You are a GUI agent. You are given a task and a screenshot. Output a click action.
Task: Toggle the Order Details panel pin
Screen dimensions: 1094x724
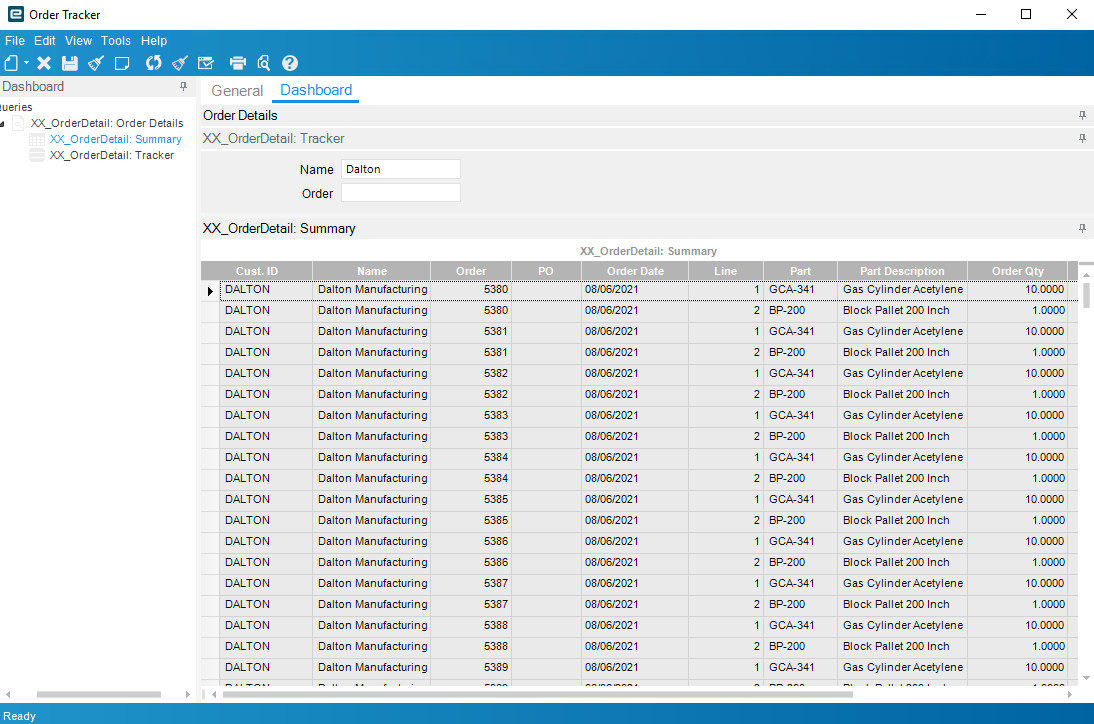1081,115
